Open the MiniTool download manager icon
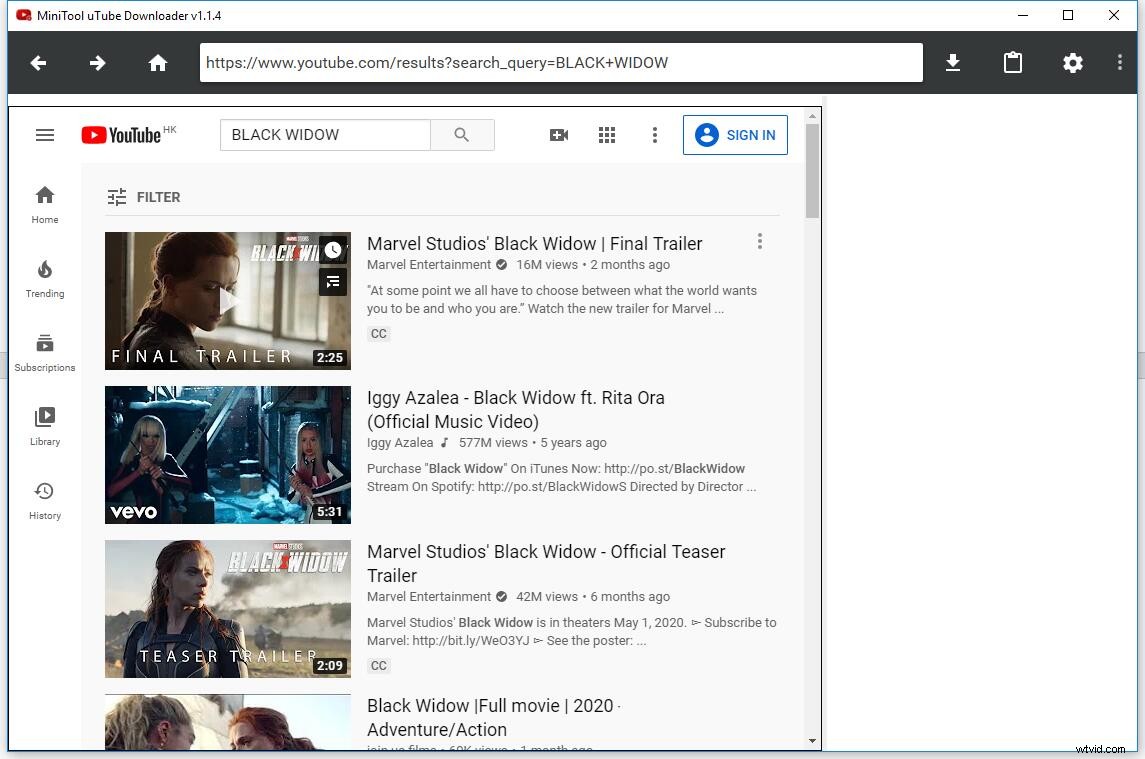1145x759 pixels. click(952, 62)
